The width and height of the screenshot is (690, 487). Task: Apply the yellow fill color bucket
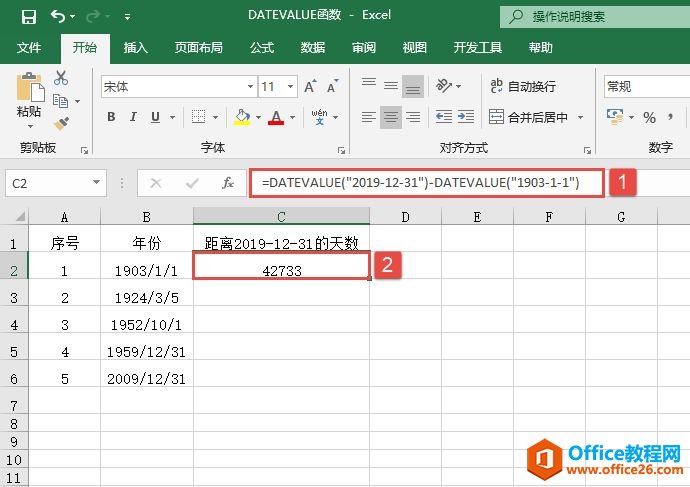(242, 117)
